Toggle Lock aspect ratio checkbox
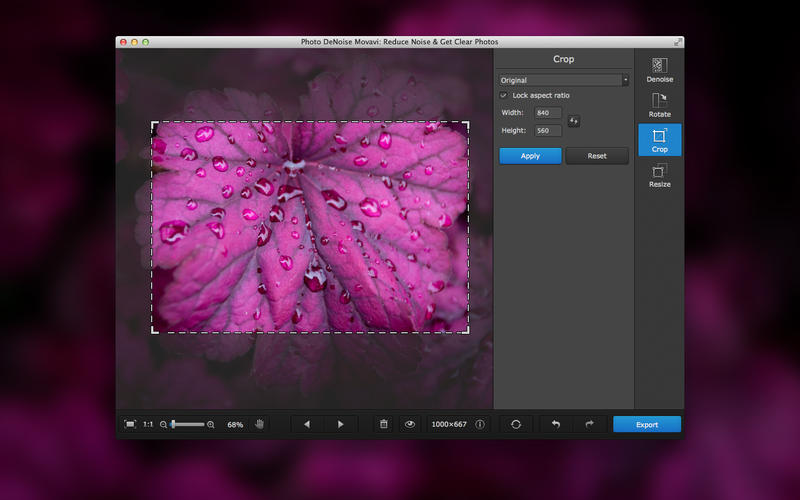Viewport: 800px width, 500px height. tap(504, 95)
